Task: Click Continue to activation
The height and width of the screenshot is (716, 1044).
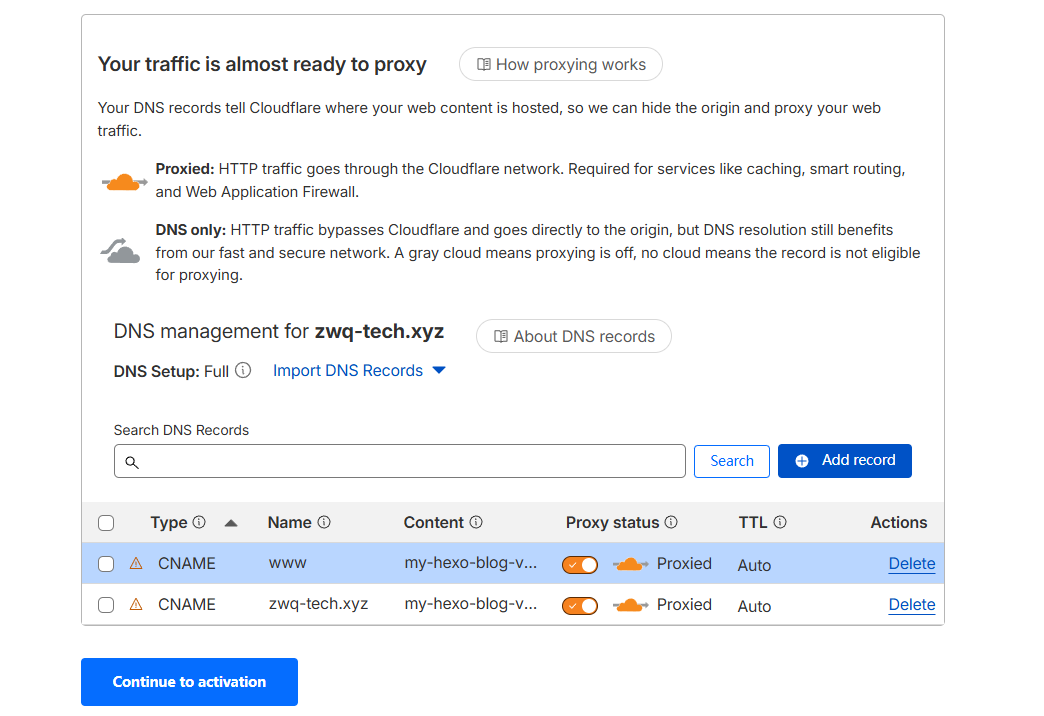Action: point(189,681)
